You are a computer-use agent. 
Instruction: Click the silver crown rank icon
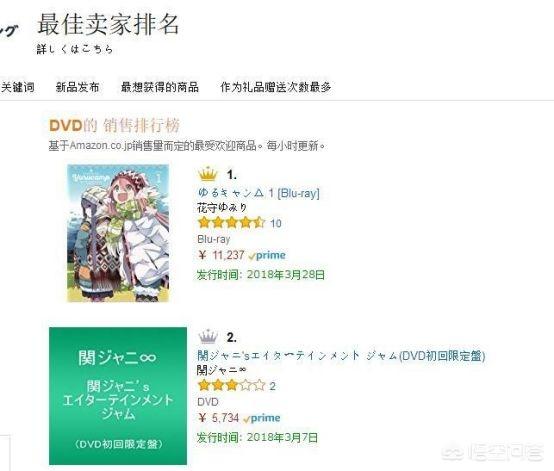click(x=207, y=337)
